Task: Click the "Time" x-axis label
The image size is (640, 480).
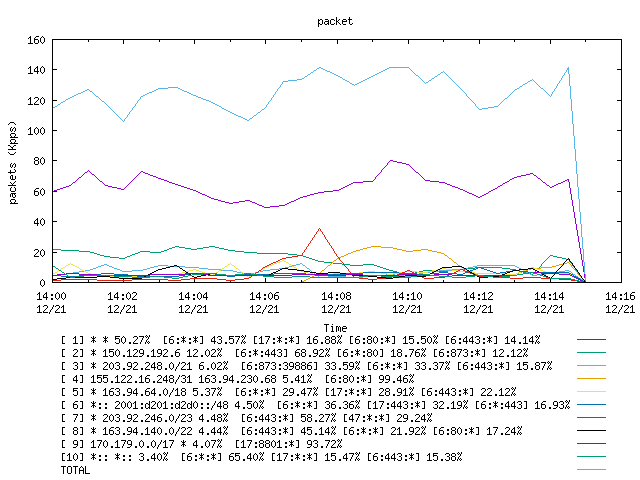Action: (x=335, y=328)
